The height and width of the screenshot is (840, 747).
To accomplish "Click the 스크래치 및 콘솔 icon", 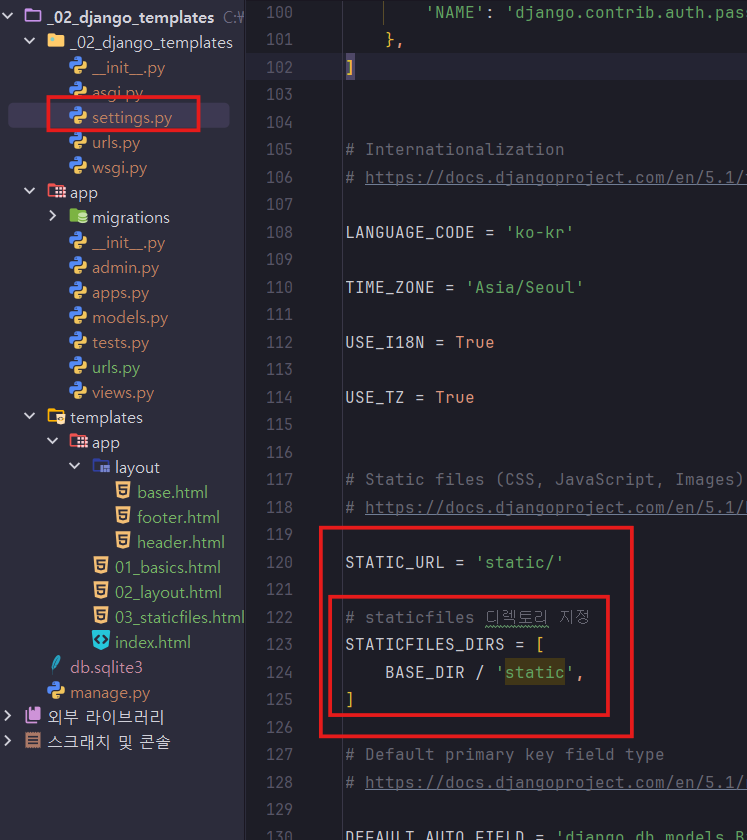I will click(33, 740).
